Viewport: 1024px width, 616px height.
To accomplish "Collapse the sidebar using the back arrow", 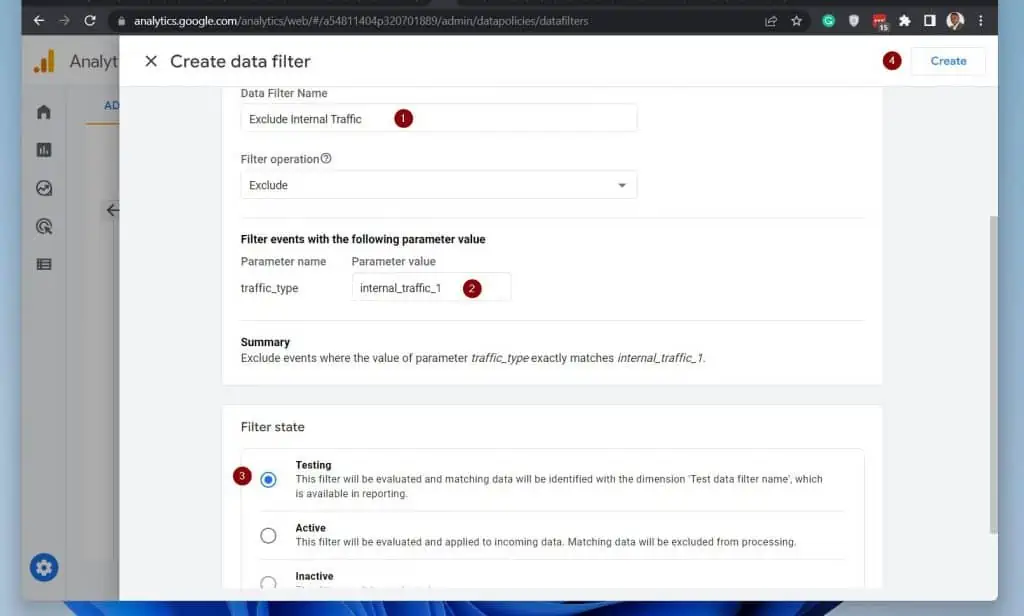I will tap(112, 210).
